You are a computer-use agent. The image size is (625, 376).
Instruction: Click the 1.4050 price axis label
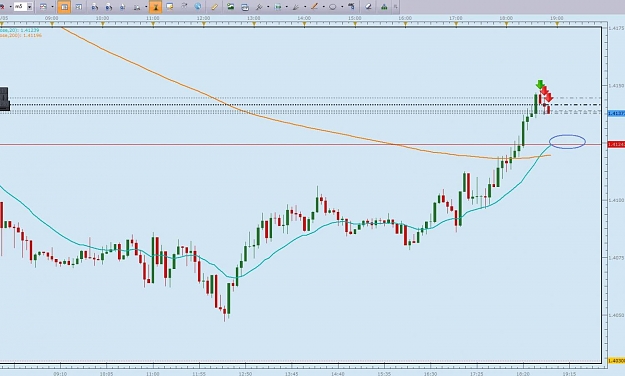(617, 315)
